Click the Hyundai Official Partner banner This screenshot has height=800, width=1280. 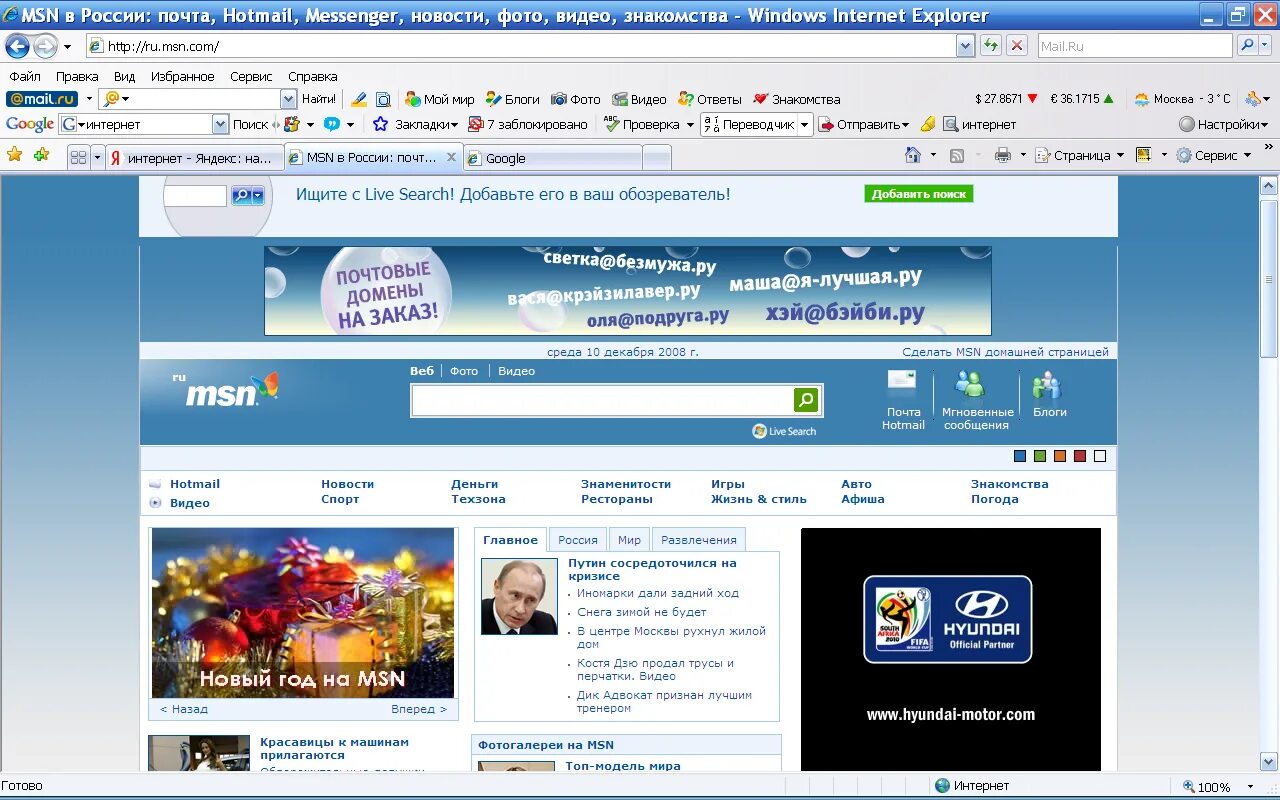947,619
